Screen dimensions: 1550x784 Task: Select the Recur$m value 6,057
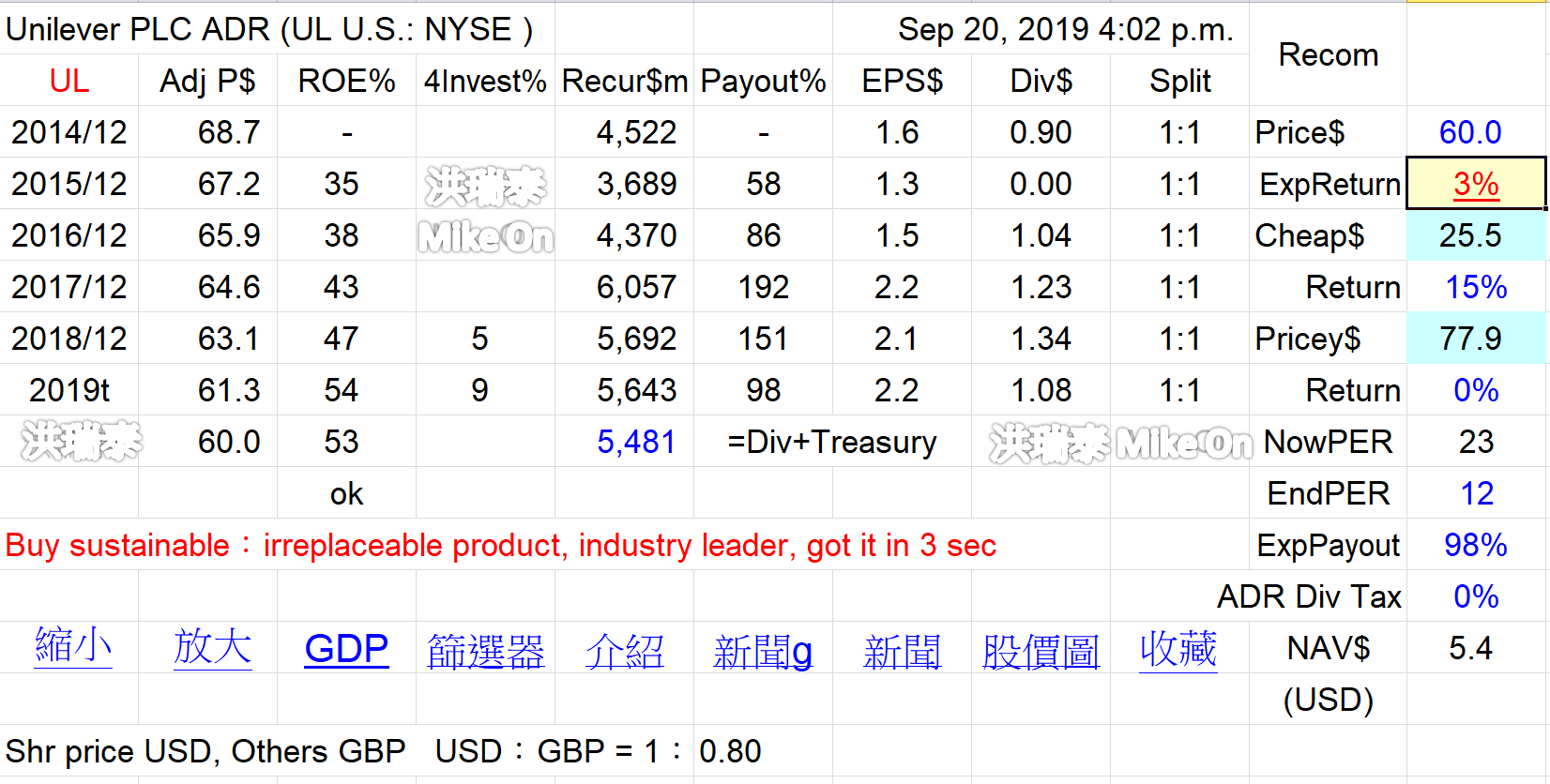tap(636, 287)
